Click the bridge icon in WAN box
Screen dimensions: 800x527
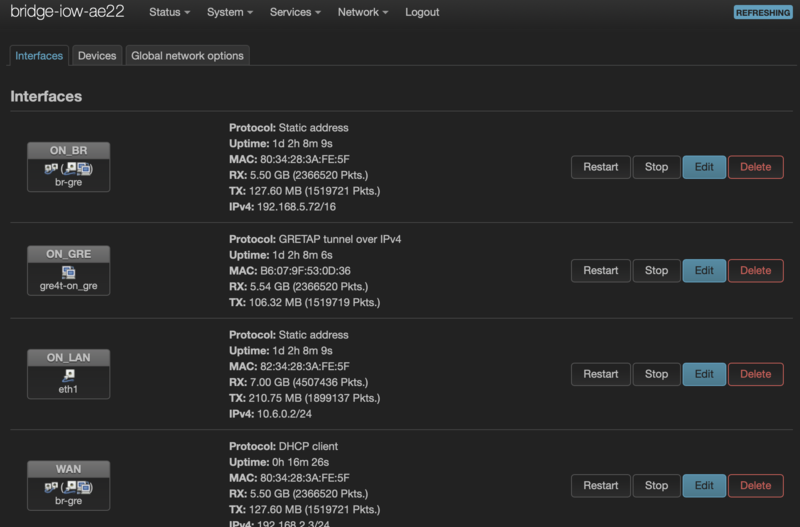click(51, 487)
